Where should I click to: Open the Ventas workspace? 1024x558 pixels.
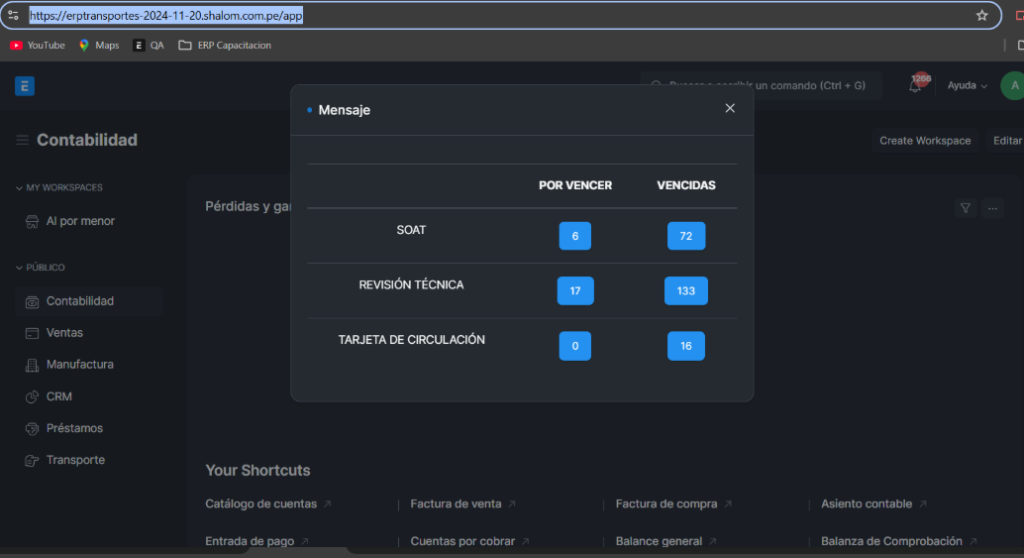tap(65, 333)
